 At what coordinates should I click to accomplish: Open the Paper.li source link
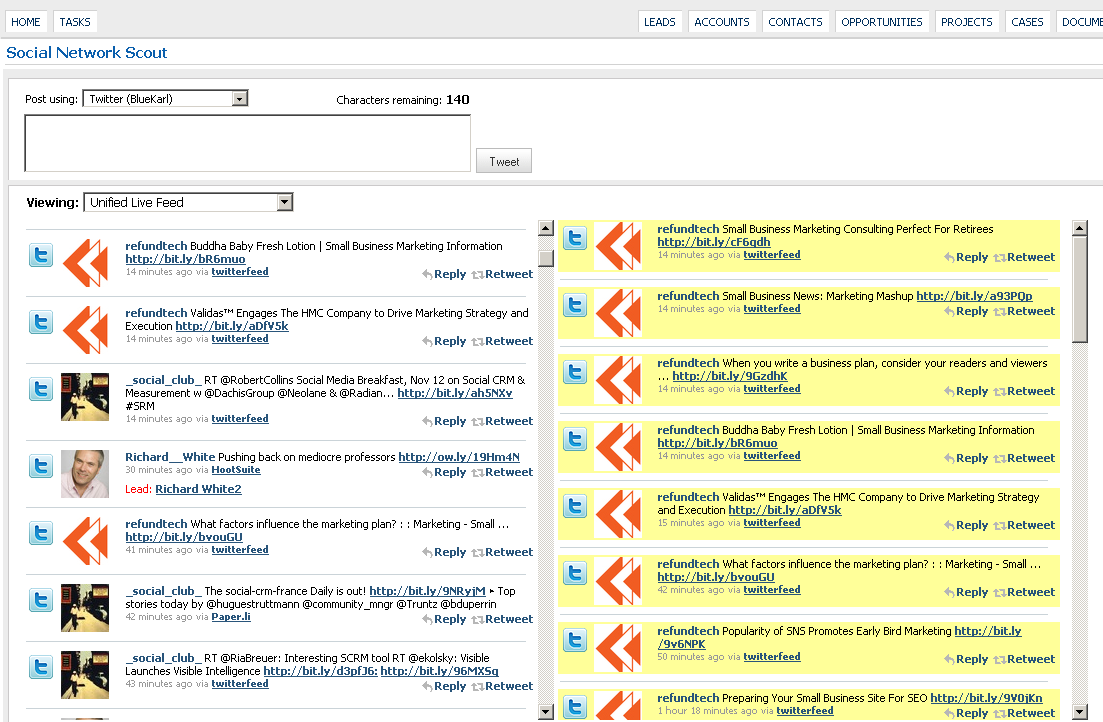231,617
